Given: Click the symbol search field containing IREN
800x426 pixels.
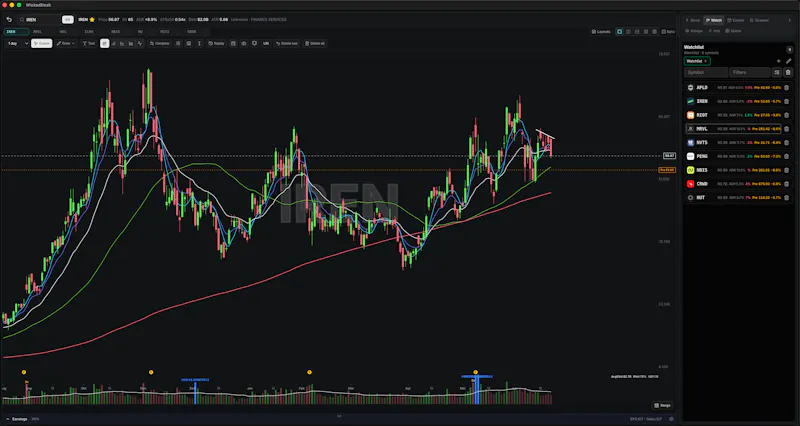Looking at the screenshot, I should [x=40, y=19].
